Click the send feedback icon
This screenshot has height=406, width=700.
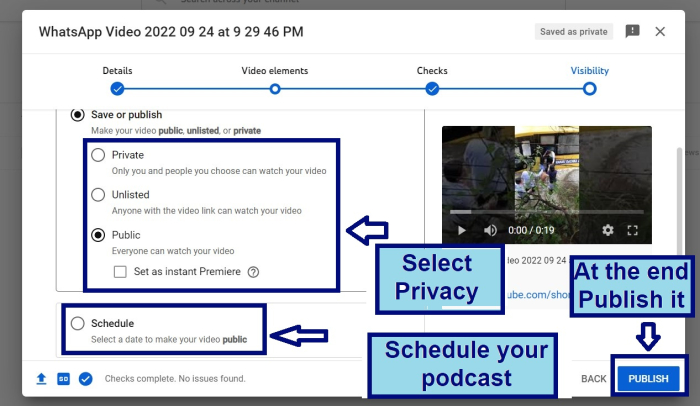[632, 31]
